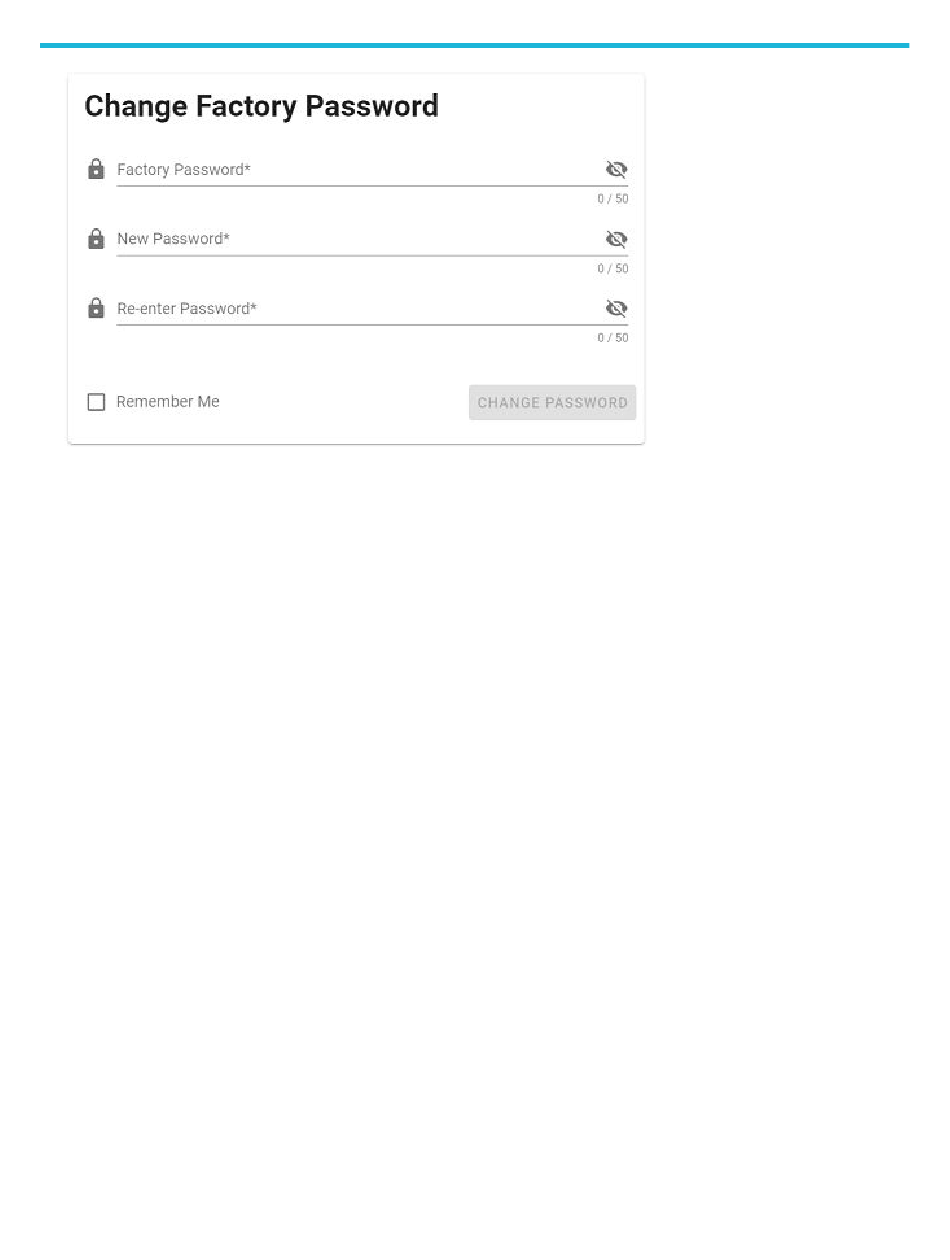Click the lock icon beside New Password
Image resolution: width=950 pixels, height=1260 pixels.
(x=96, y=239)
